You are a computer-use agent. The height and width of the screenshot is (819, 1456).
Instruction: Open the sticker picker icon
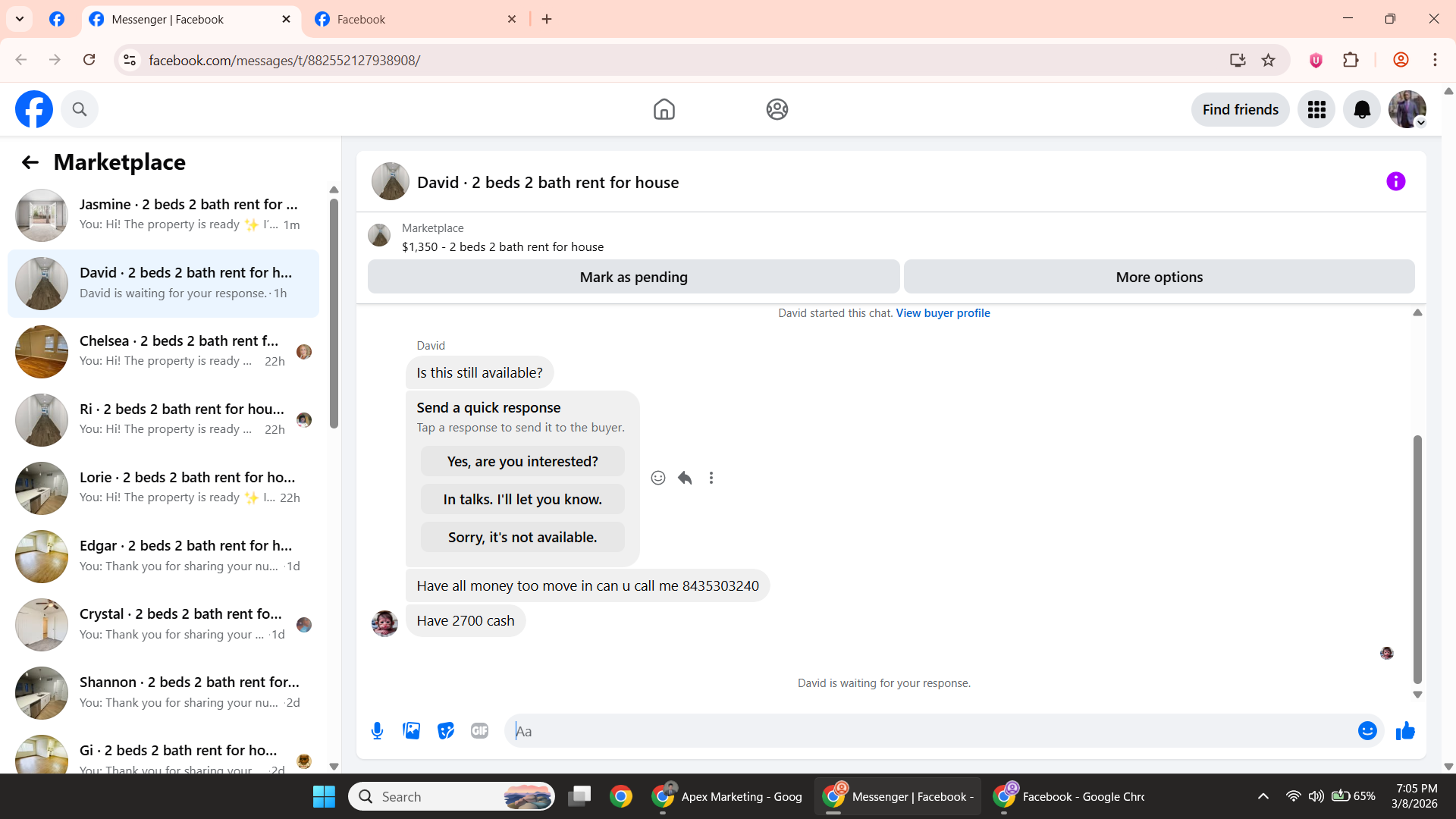(446, 731)
